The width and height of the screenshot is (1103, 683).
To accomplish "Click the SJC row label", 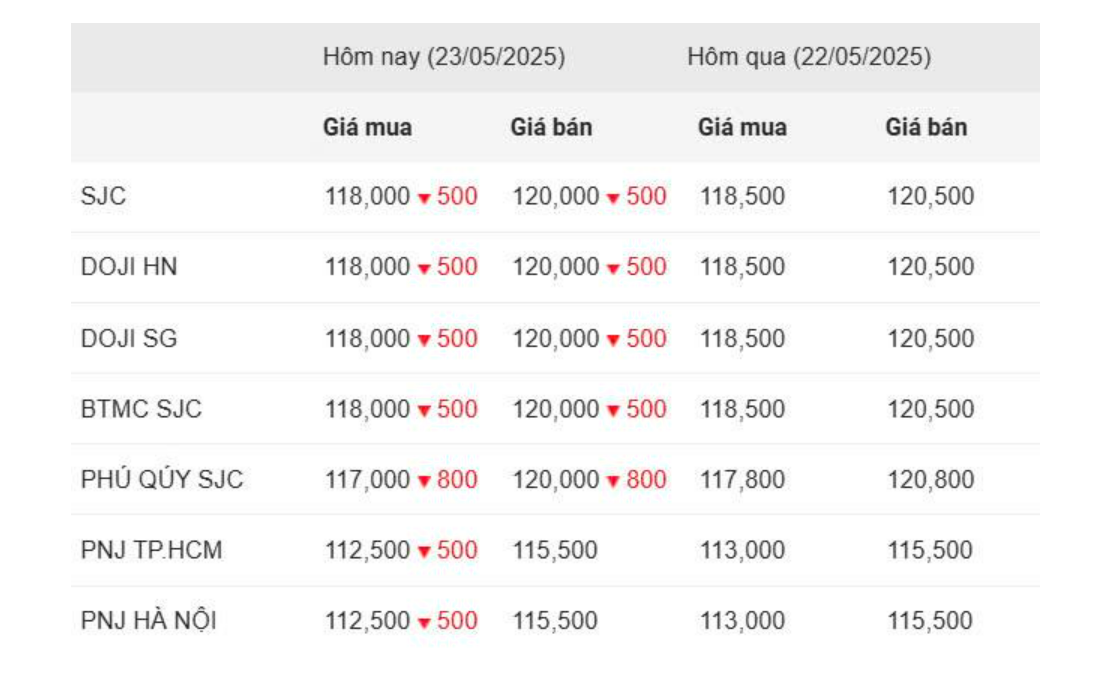I will 103,196.
